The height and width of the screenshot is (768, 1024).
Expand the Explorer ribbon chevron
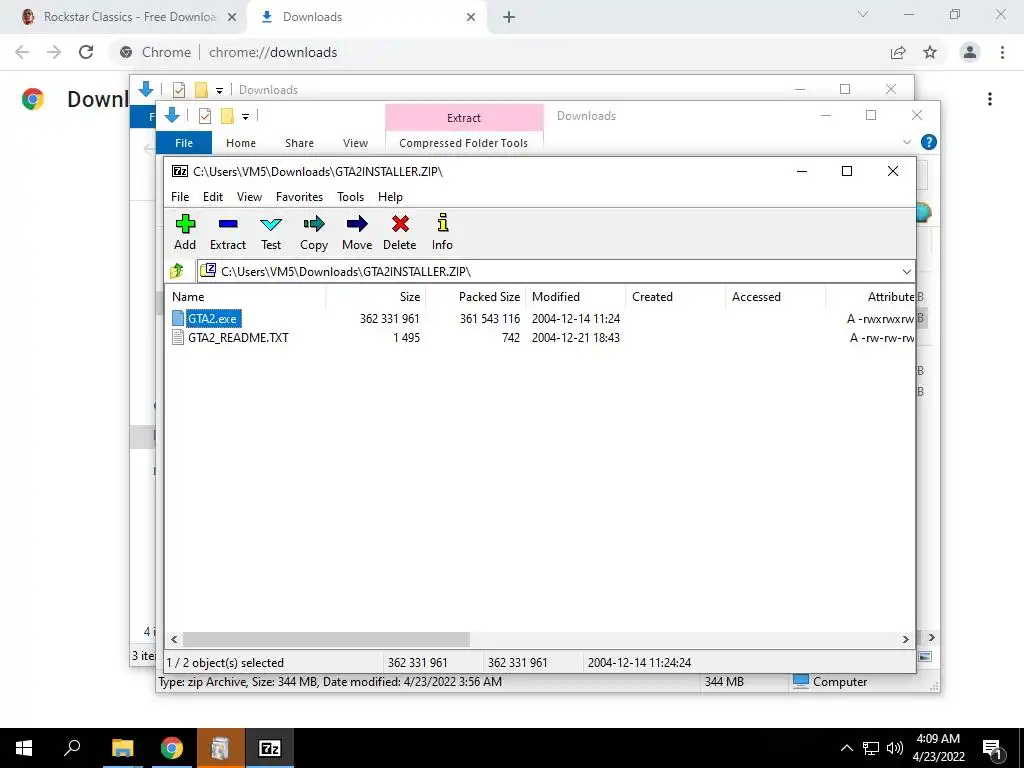(x=906, y=142)
